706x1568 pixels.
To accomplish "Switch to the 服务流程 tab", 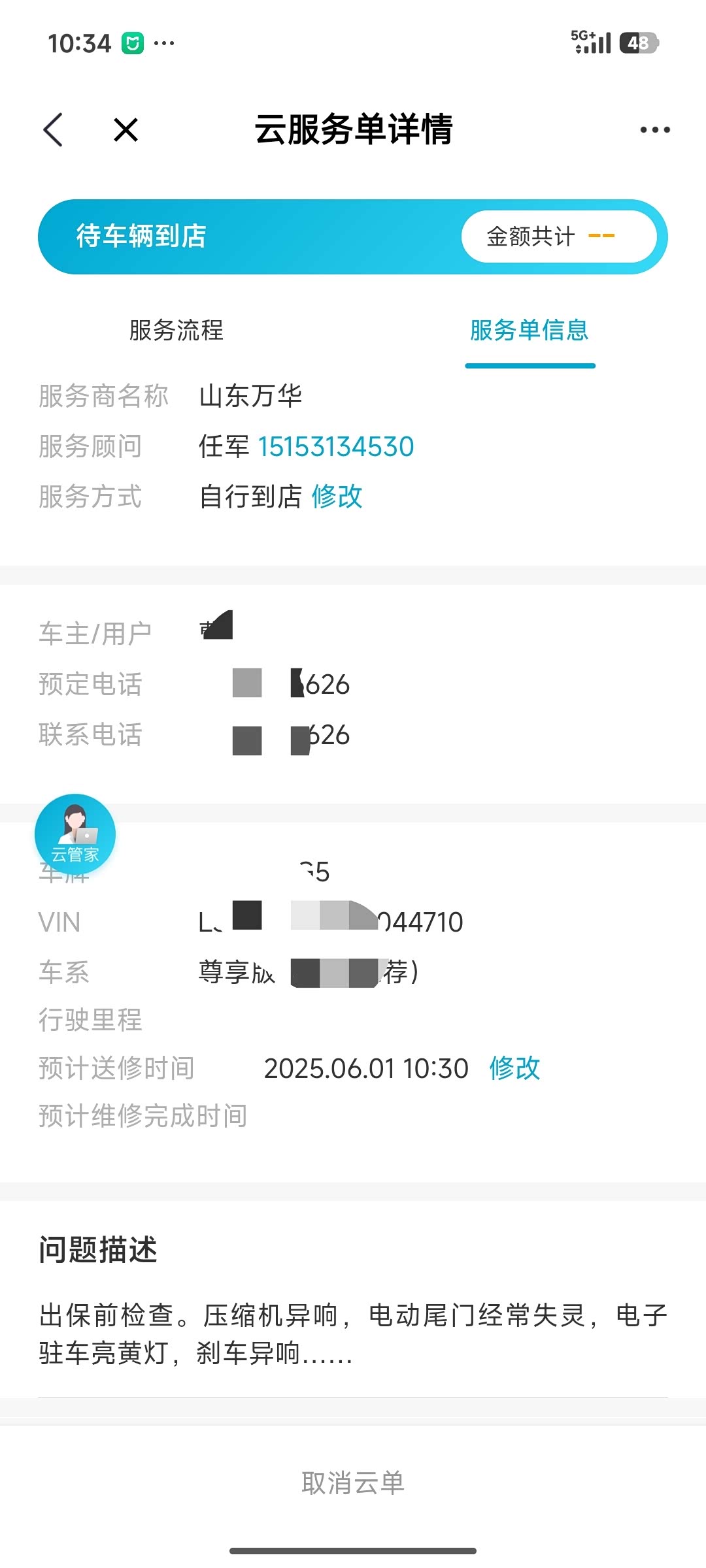I will click(176, 330).
